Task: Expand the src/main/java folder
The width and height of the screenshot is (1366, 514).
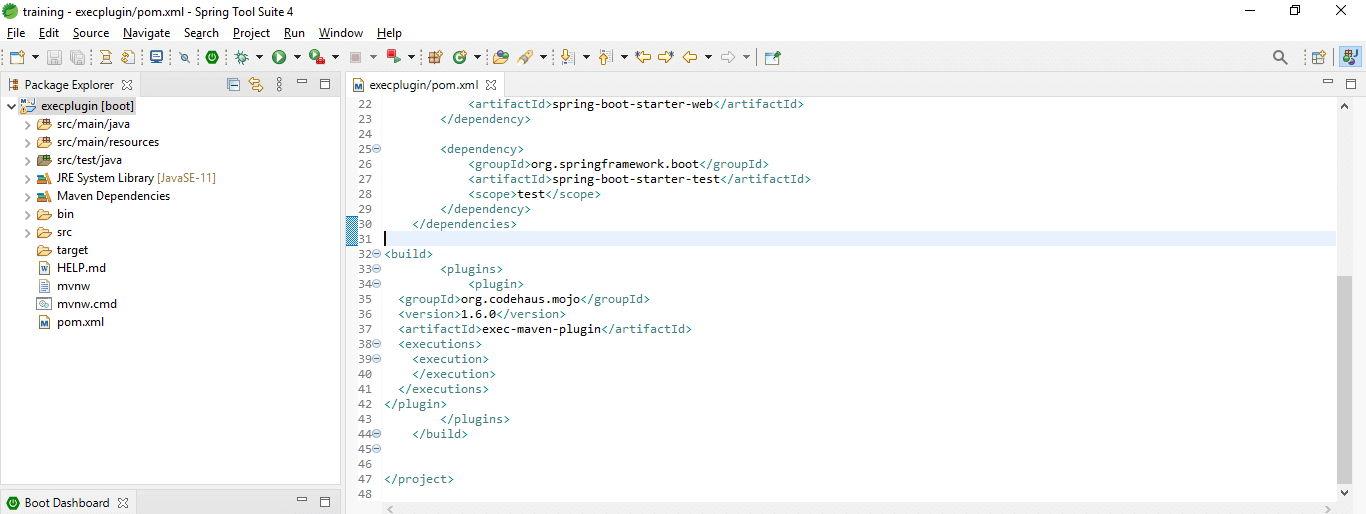Action: [x=28, y=124]
